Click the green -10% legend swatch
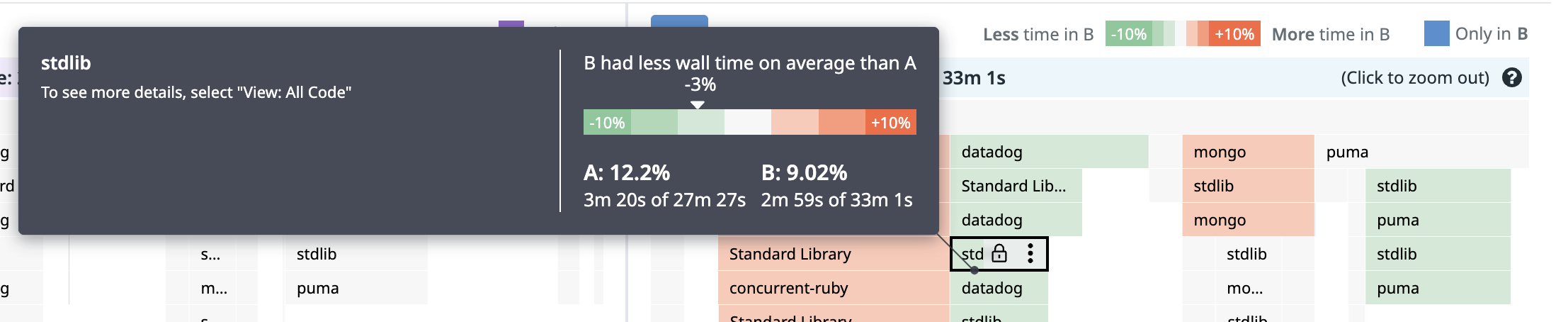This screenshot has height=322, width=1568. (x=1128, y=33)
